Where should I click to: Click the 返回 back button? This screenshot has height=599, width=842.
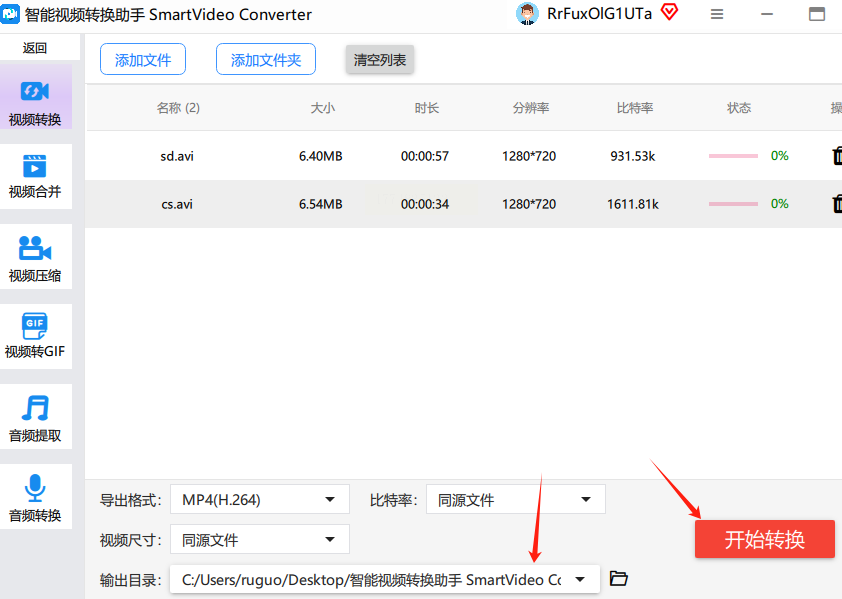tap(35, 48)
